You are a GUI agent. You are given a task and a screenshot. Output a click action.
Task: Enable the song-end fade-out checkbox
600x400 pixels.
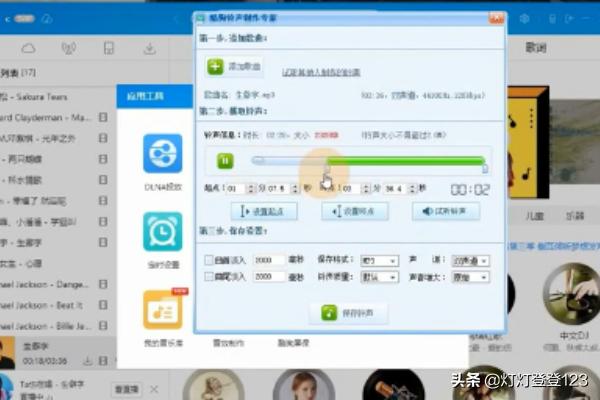coord(209,276)
